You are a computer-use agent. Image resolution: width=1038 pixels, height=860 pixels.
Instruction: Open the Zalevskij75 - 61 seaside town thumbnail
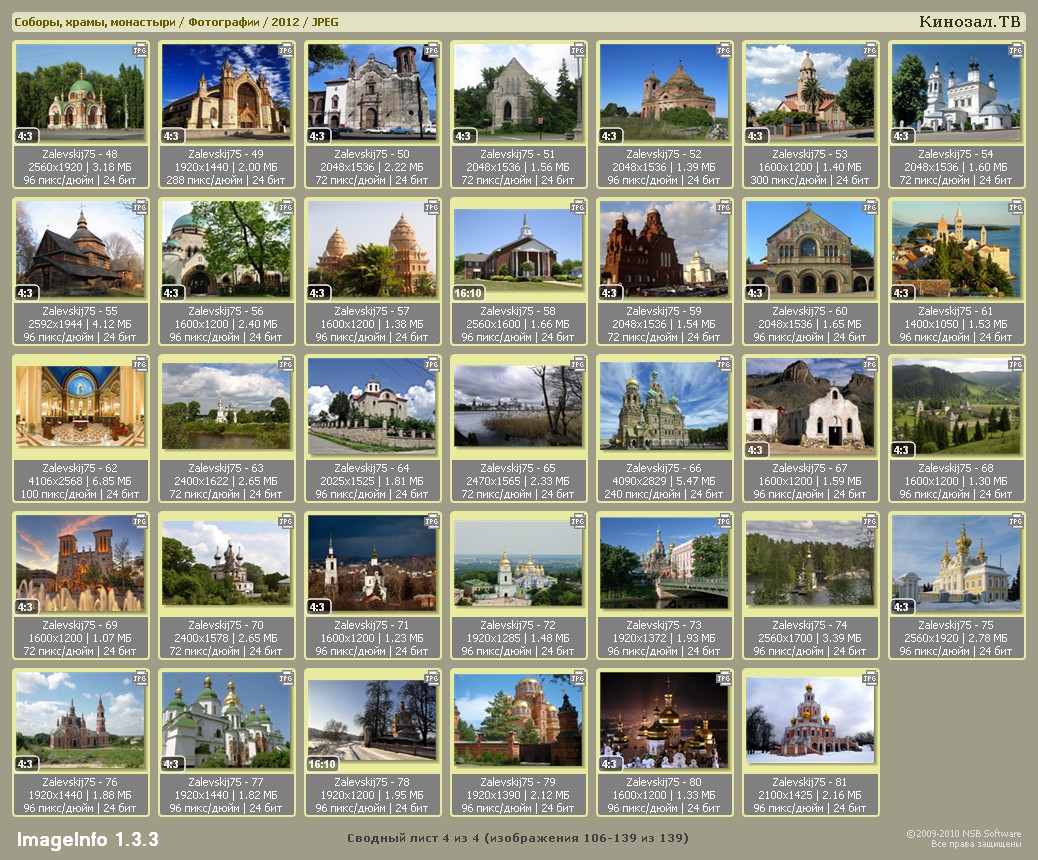click(956, 248)
